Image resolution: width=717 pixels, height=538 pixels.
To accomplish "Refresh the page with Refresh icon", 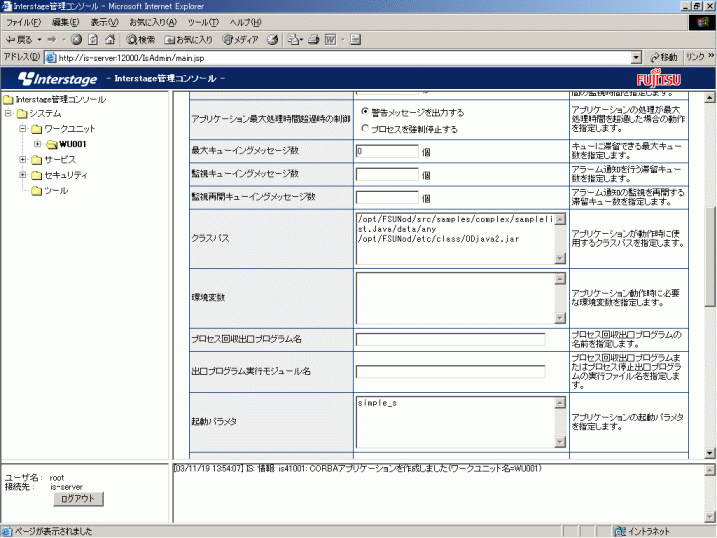I will [x=93, y=40].
